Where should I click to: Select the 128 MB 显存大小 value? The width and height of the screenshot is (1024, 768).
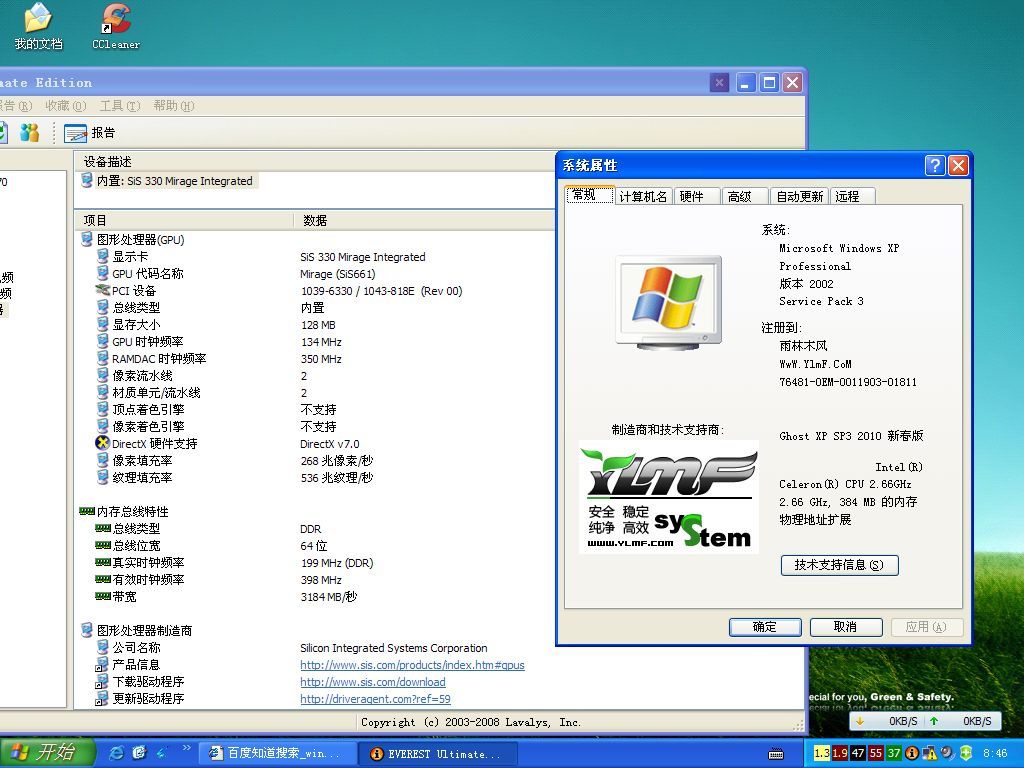click(318, 325)
